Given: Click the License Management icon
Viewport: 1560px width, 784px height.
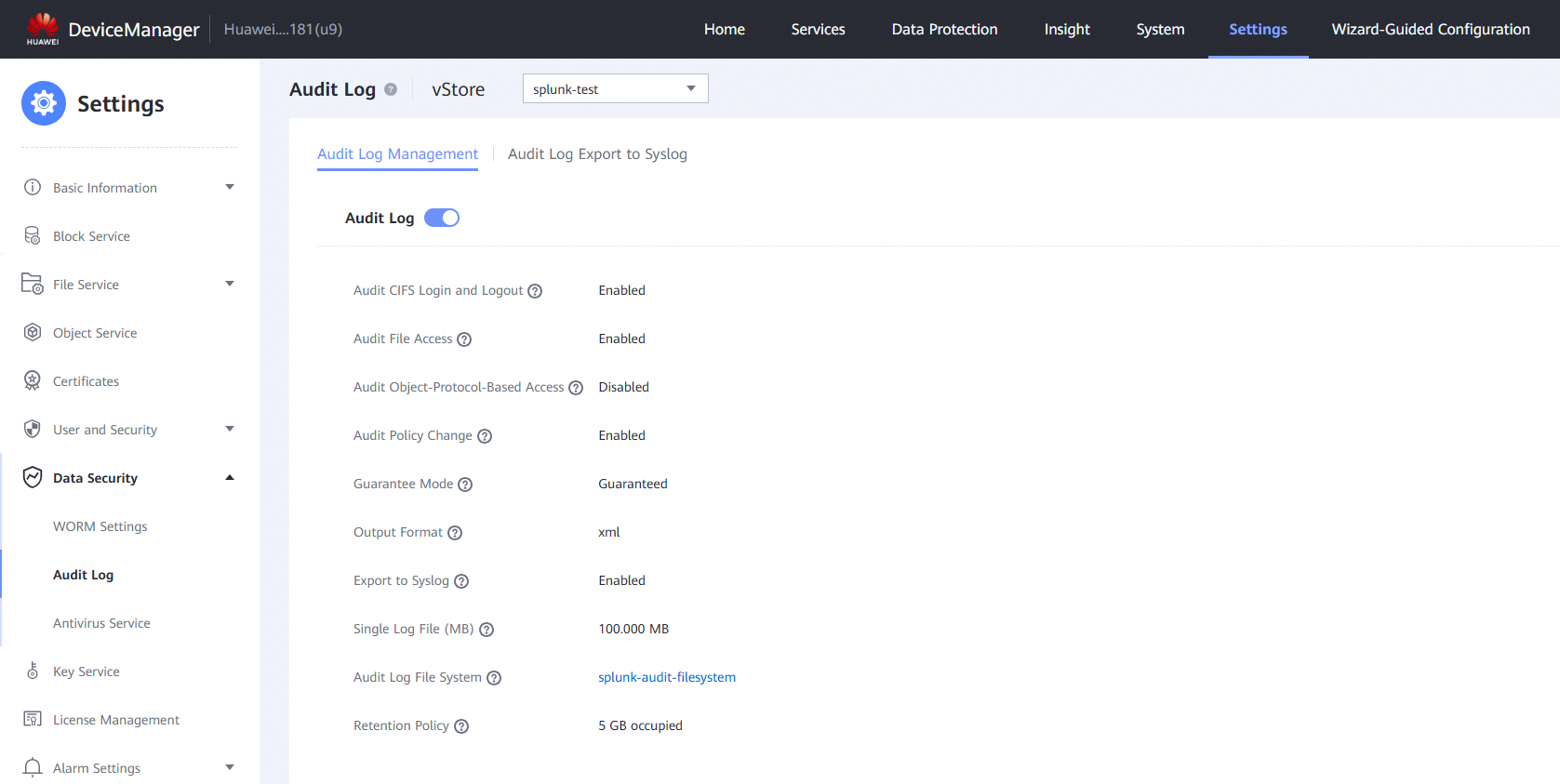Looking at the screenshot, I should coord(33,719).
